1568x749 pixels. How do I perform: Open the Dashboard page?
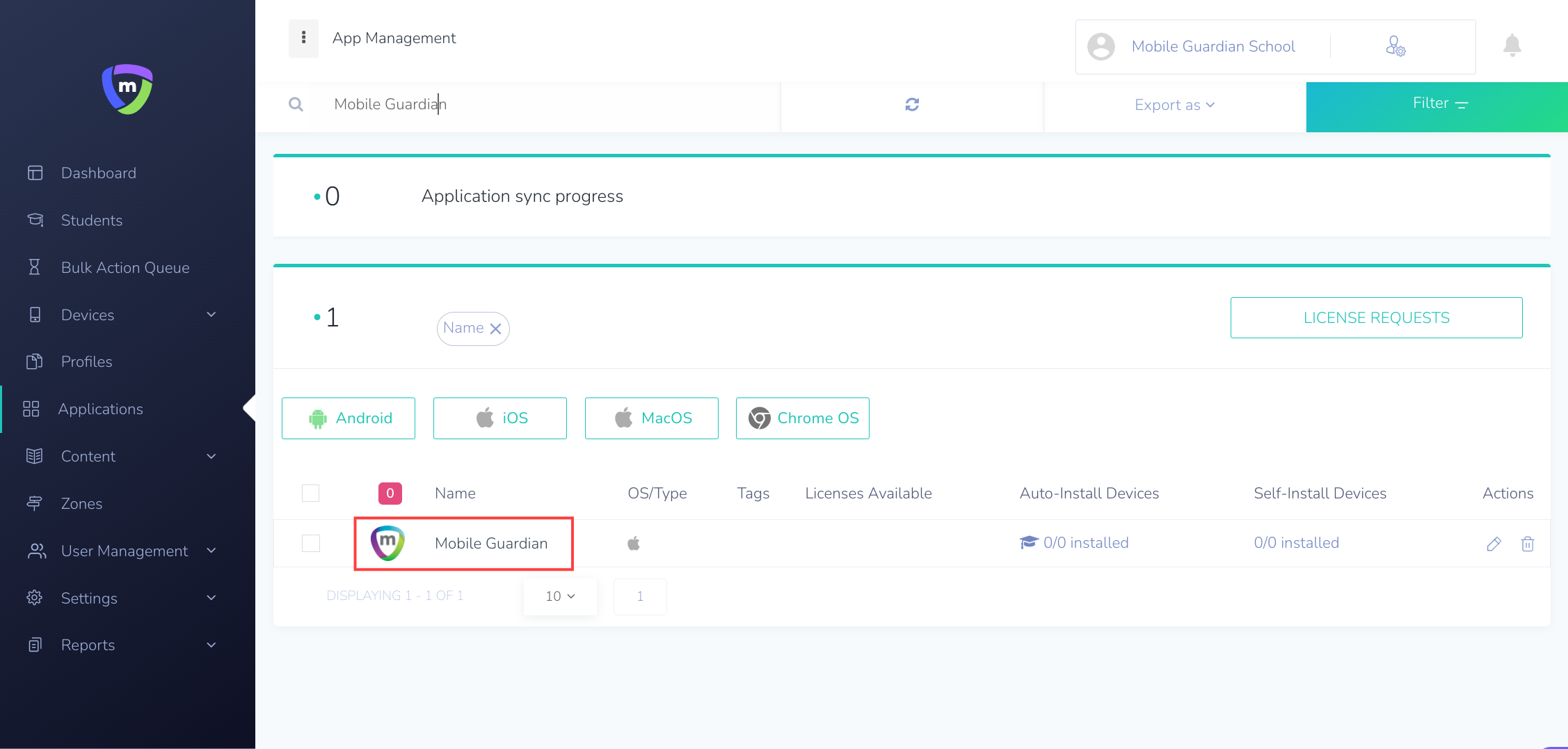tap(99, 173)
